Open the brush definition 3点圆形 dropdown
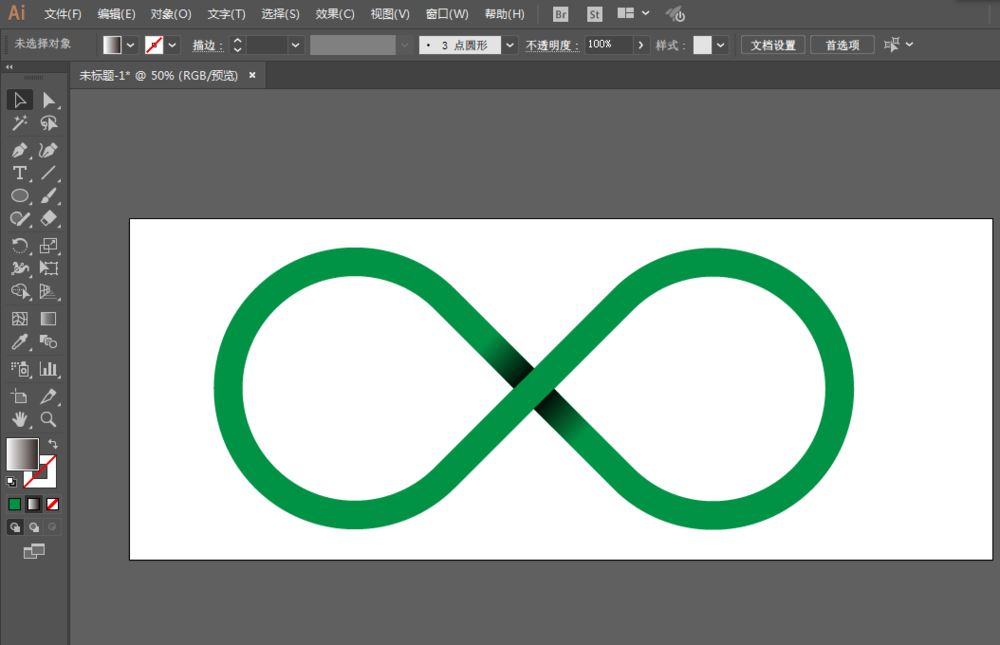 tap(509, 44)
